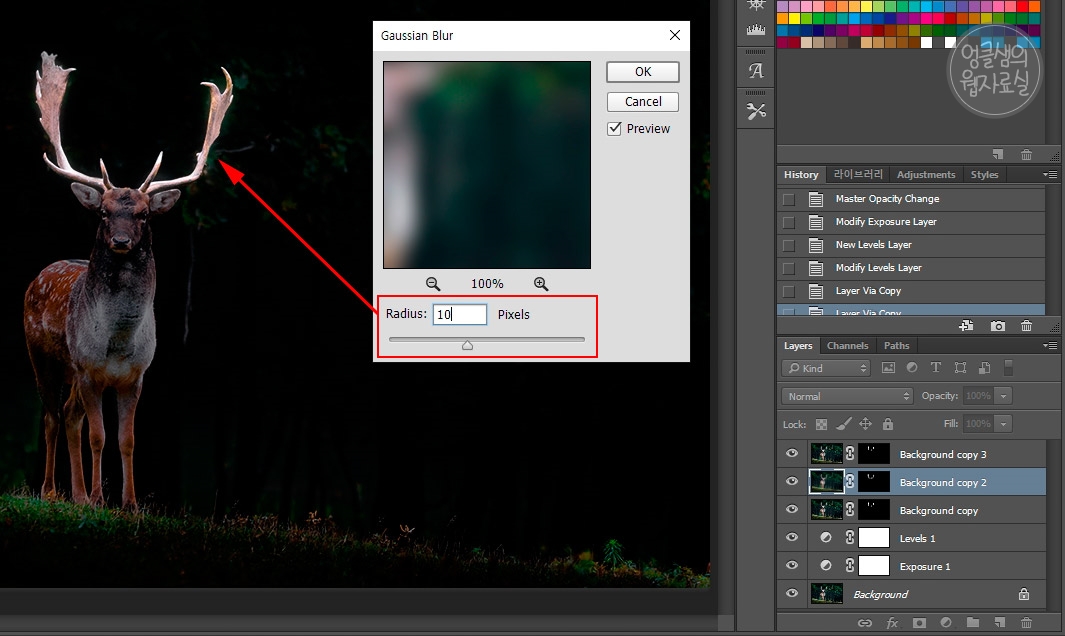Filter layers for pixel layers

point(888,368)
